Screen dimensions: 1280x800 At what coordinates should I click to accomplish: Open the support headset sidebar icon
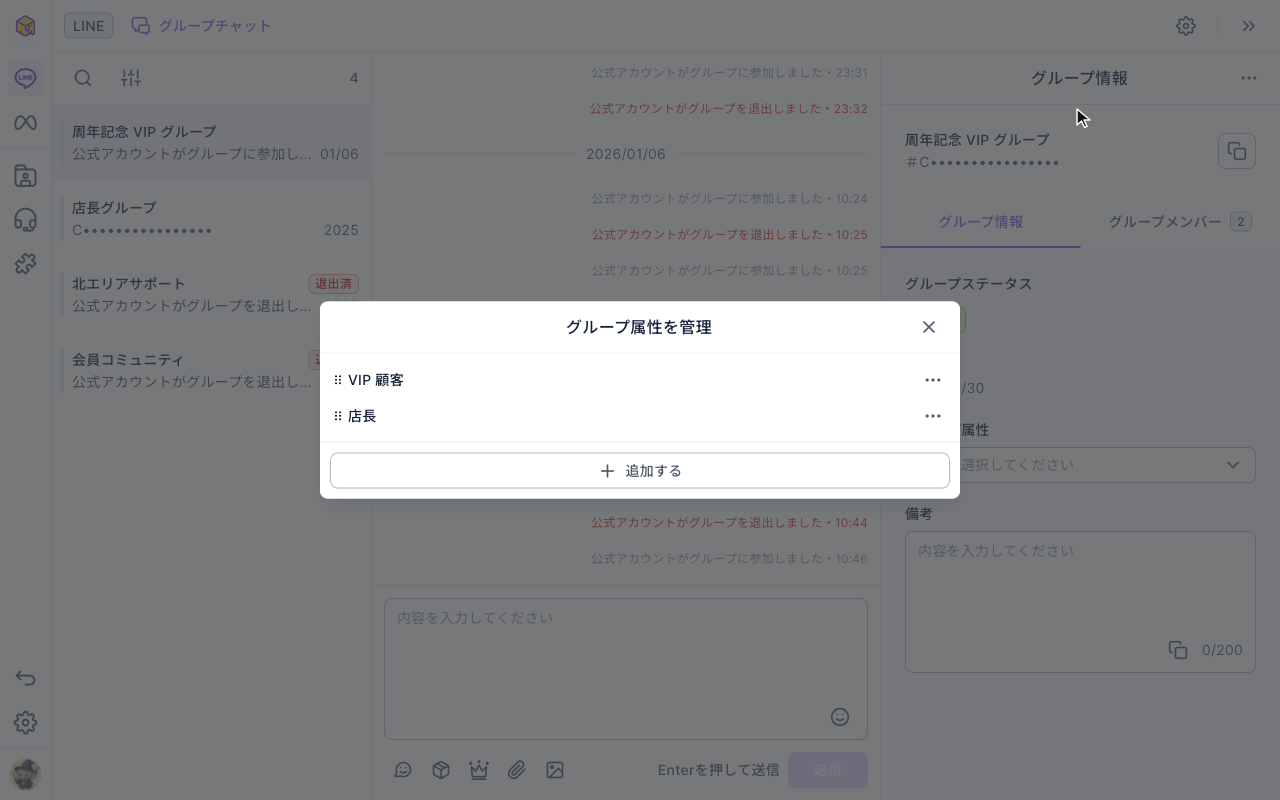tap(26, 220)
